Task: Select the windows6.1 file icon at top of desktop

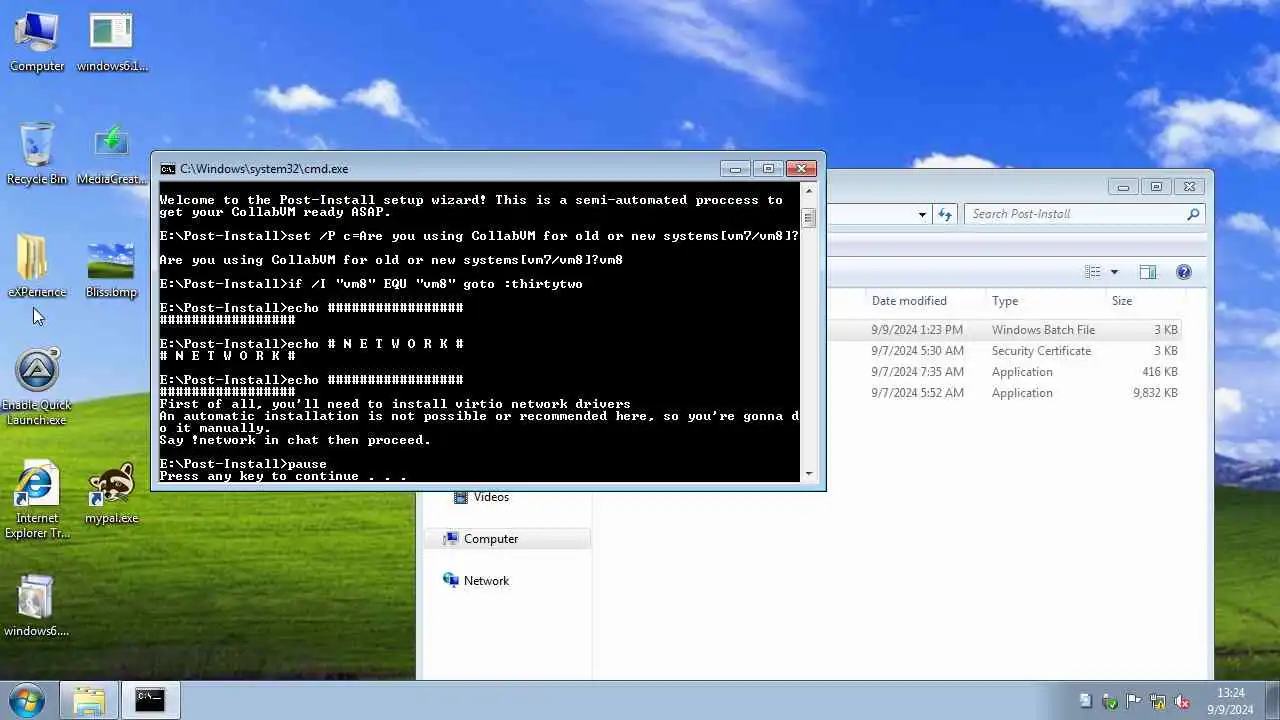Action: [x=111, y=41]
